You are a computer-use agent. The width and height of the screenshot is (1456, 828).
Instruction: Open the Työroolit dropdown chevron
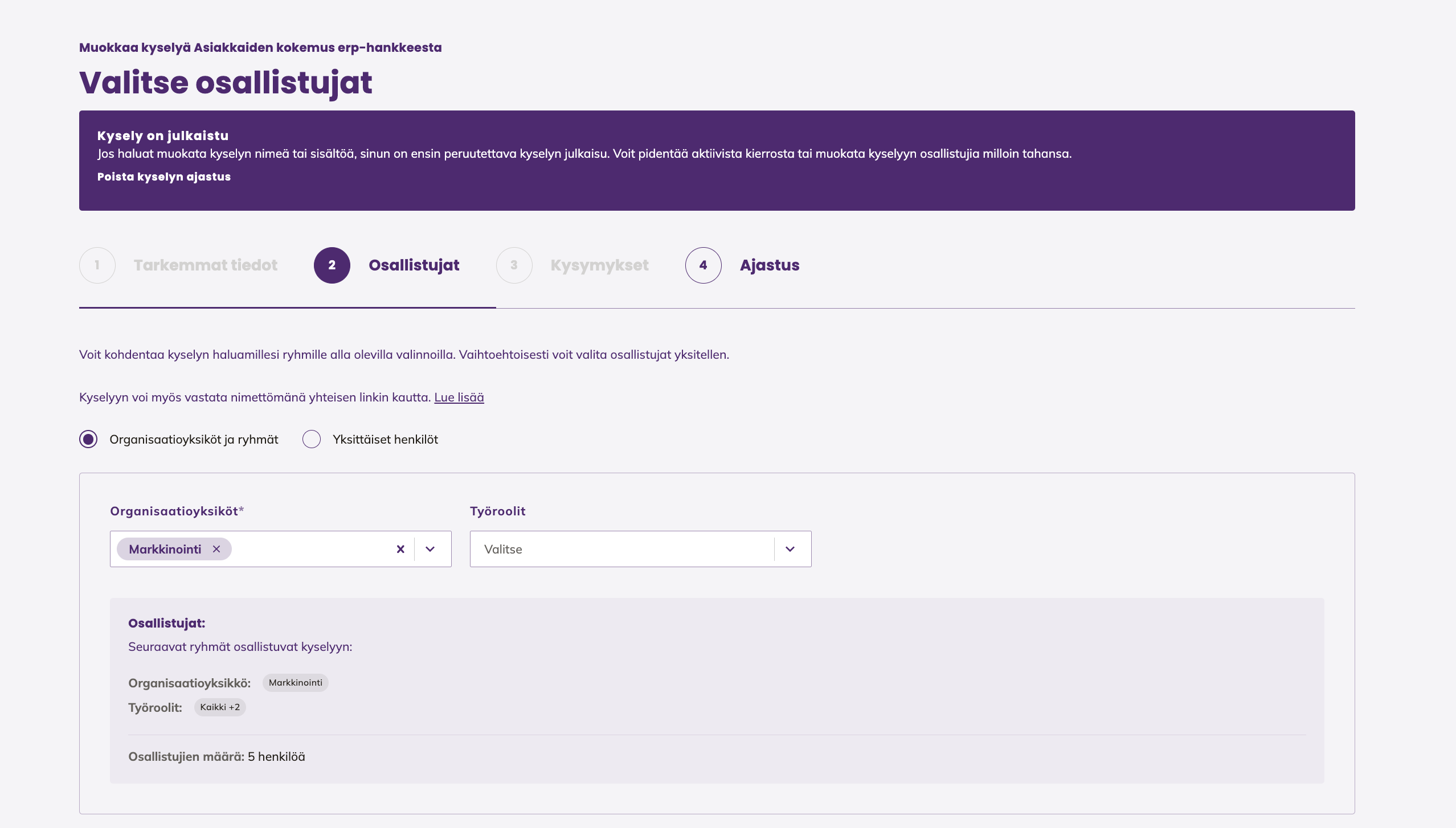(x=790, y=549)
